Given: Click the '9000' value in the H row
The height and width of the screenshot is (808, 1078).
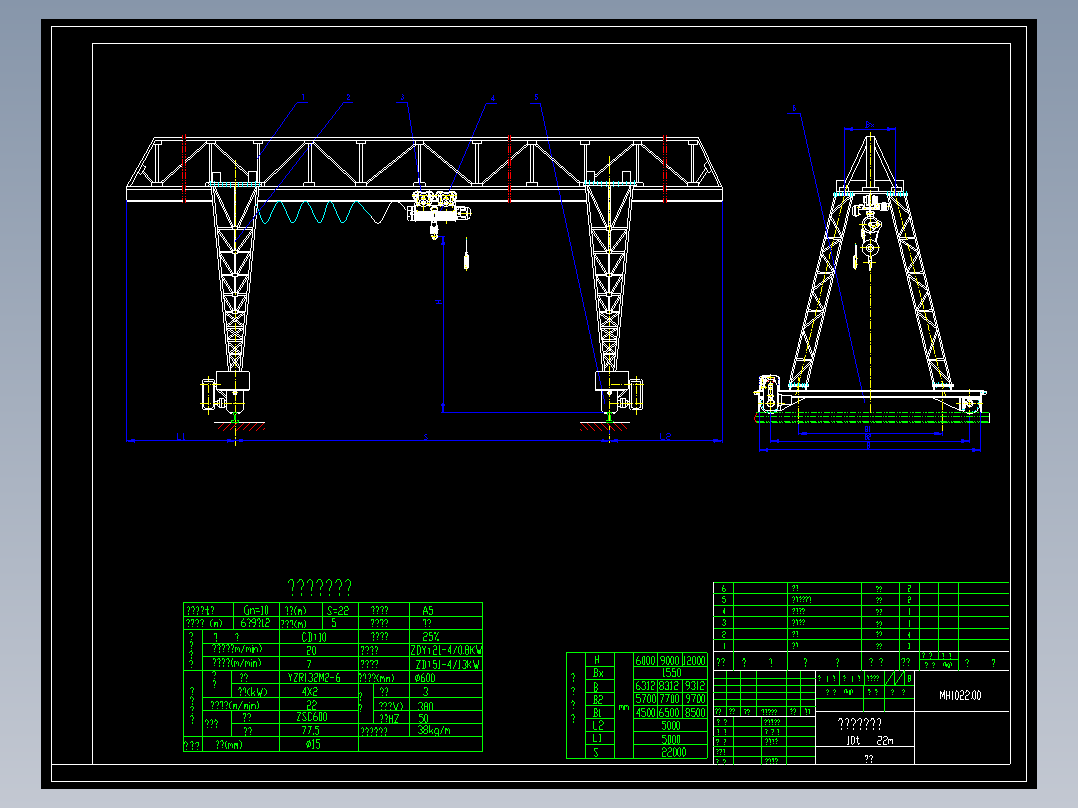Looking at the screenshot, I should tap(670, 660).
